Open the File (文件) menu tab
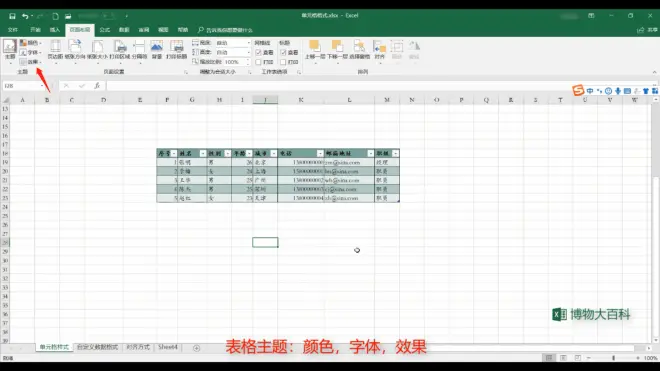This screenshot has height=371, width=660. pos(13,30)
